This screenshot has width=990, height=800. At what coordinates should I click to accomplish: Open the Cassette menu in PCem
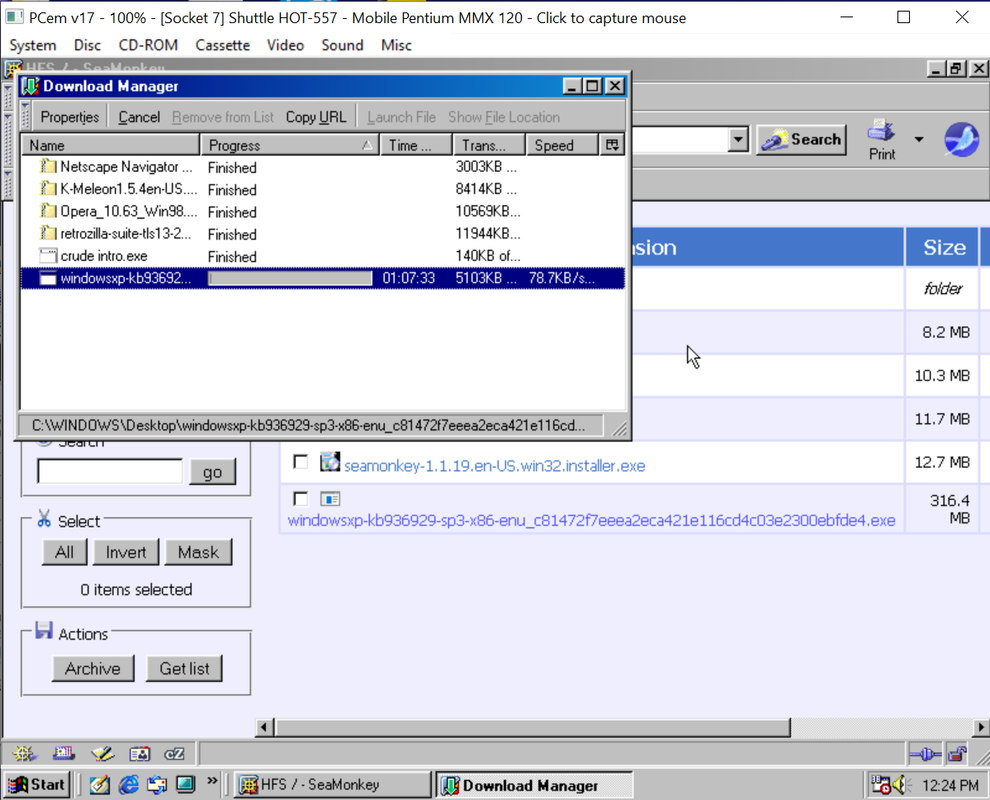pyautogui.click(x=222, y=45)
